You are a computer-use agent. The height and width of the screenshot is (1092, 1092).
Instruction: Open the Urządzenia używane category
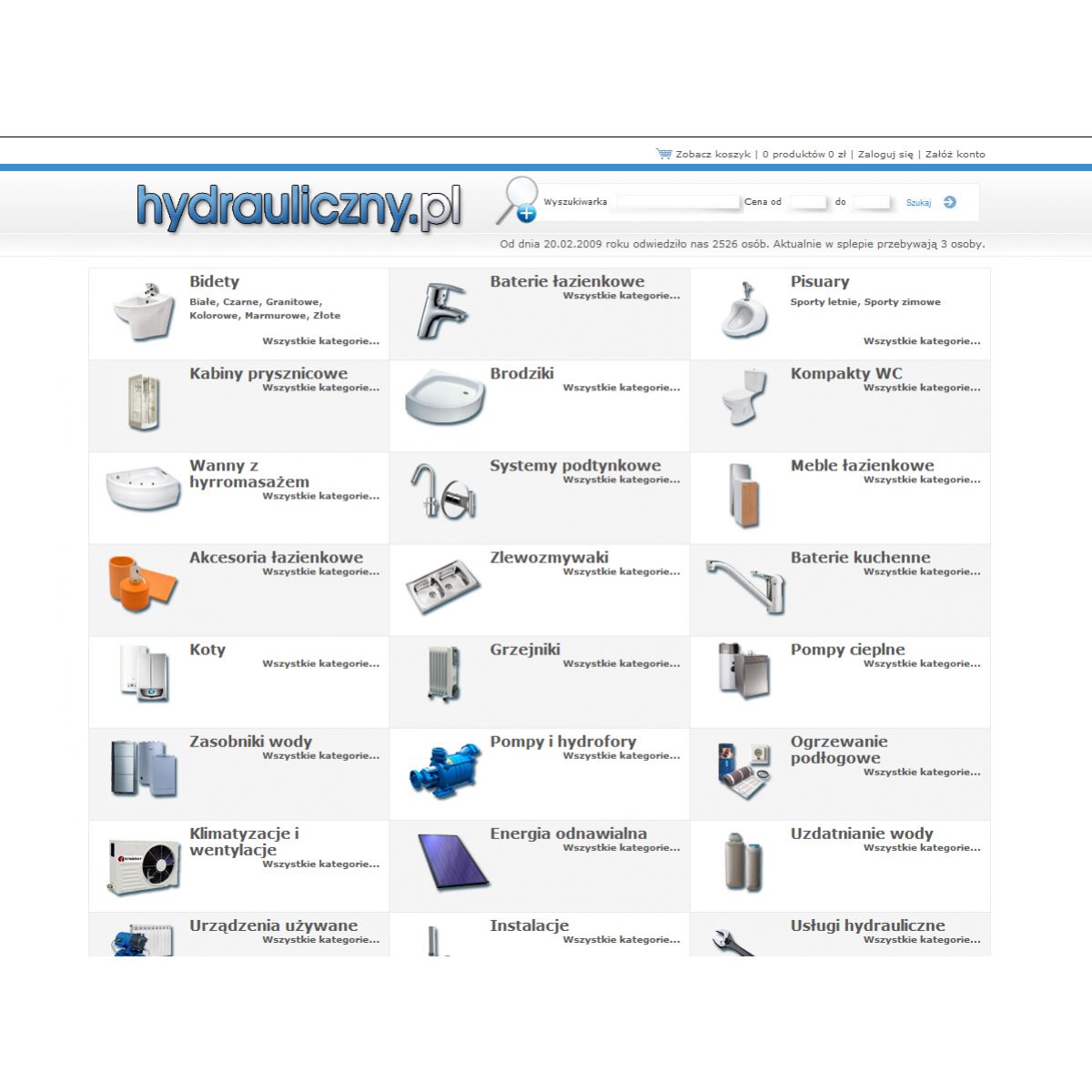pyautogui.click(x=273, y=925)
